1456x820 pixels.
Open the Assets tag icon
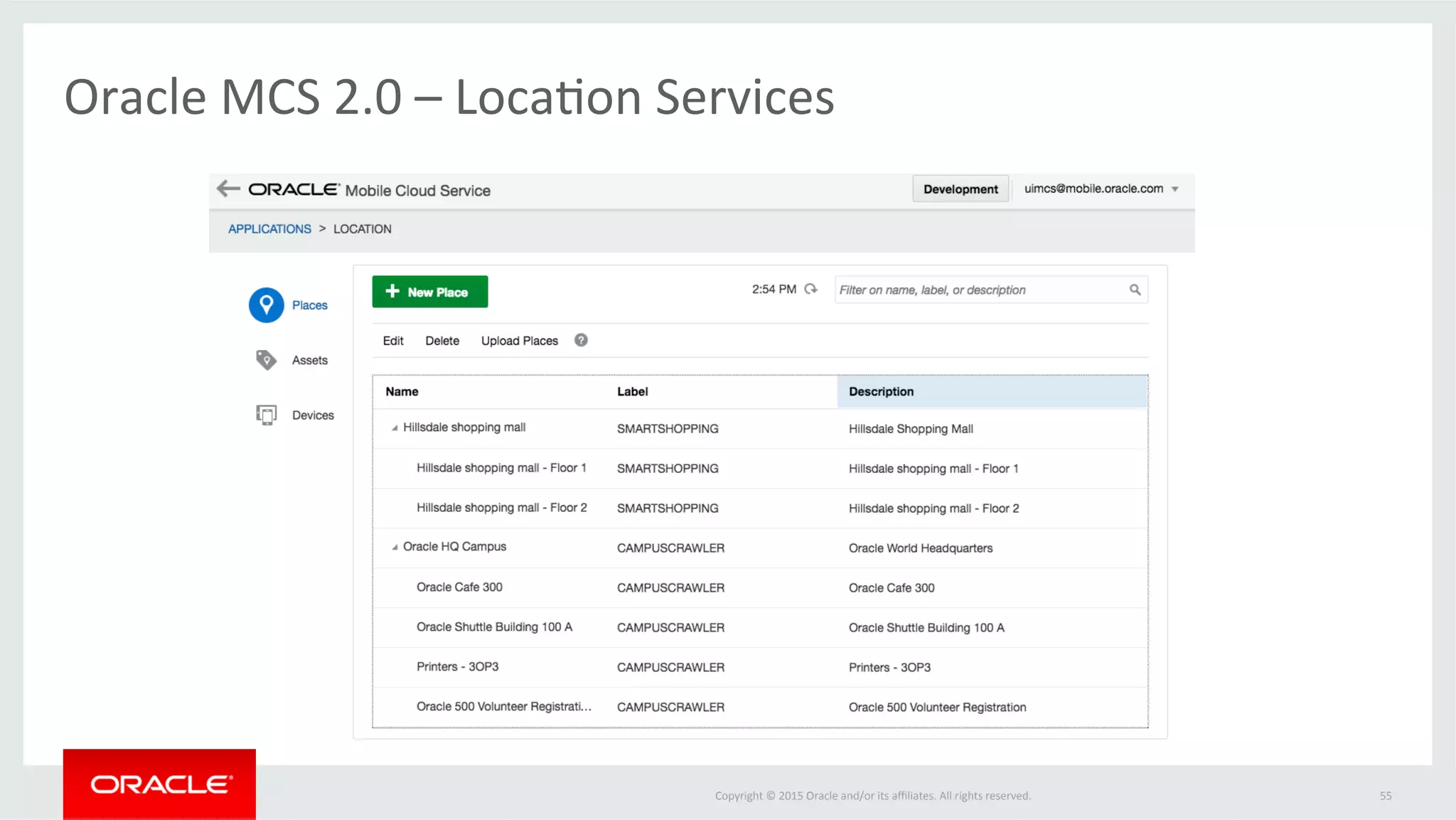266,360
